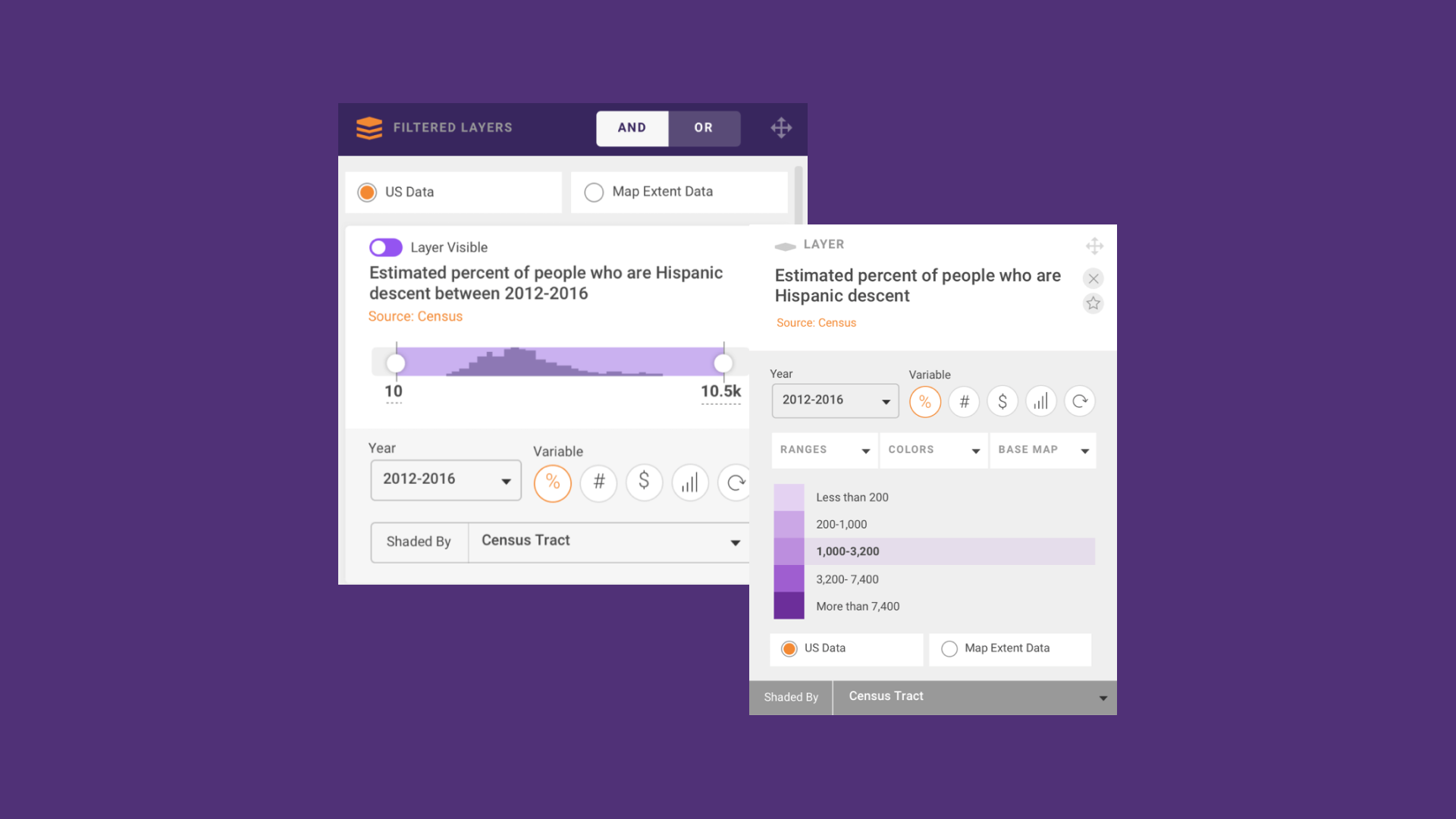This screenshot has width=1456, height=819.
Task: Select the count (#) variable icon
Action: (x=599, y=482)
